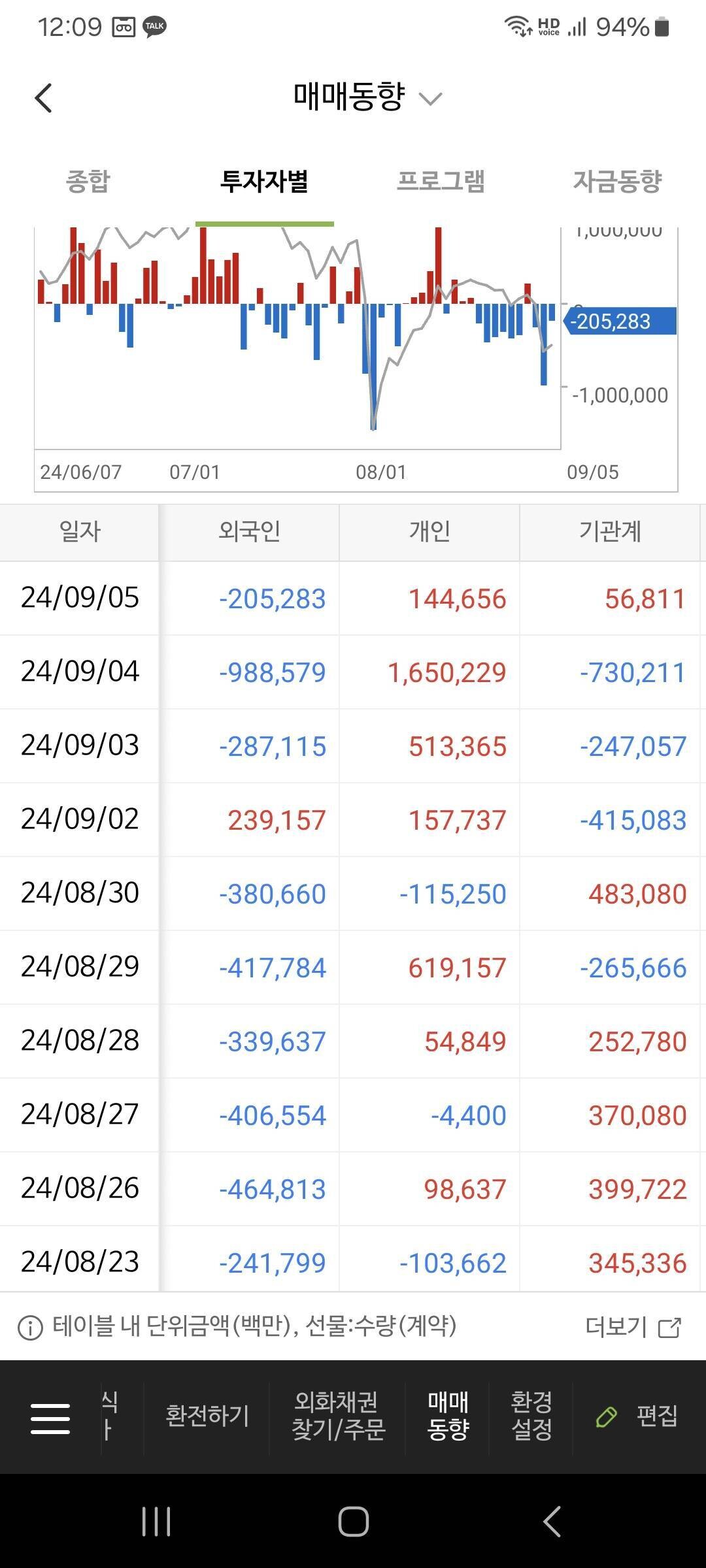
Task: Tap 환전하기 in the bottom menu
Action: (207, 1416)
